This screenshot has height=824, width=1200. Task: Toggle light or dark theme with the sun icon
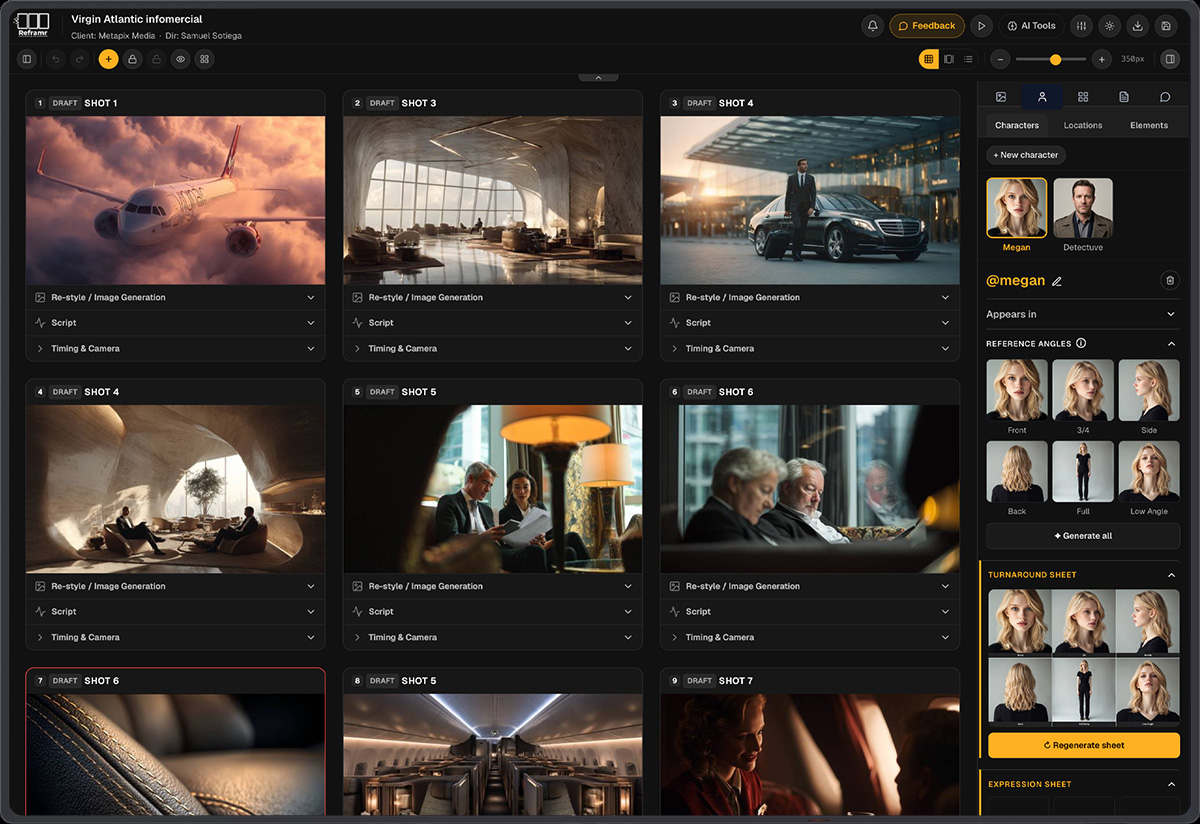point(1109,26)
